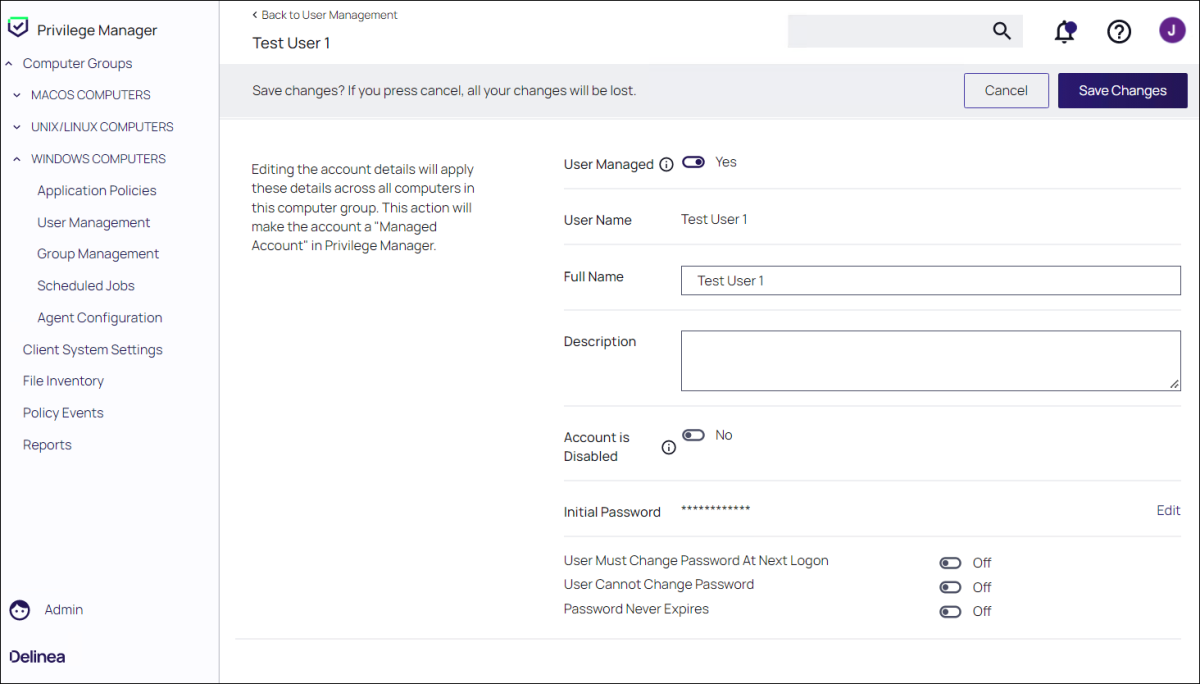Enable the Password Never Expires toggle

[950, 611]
